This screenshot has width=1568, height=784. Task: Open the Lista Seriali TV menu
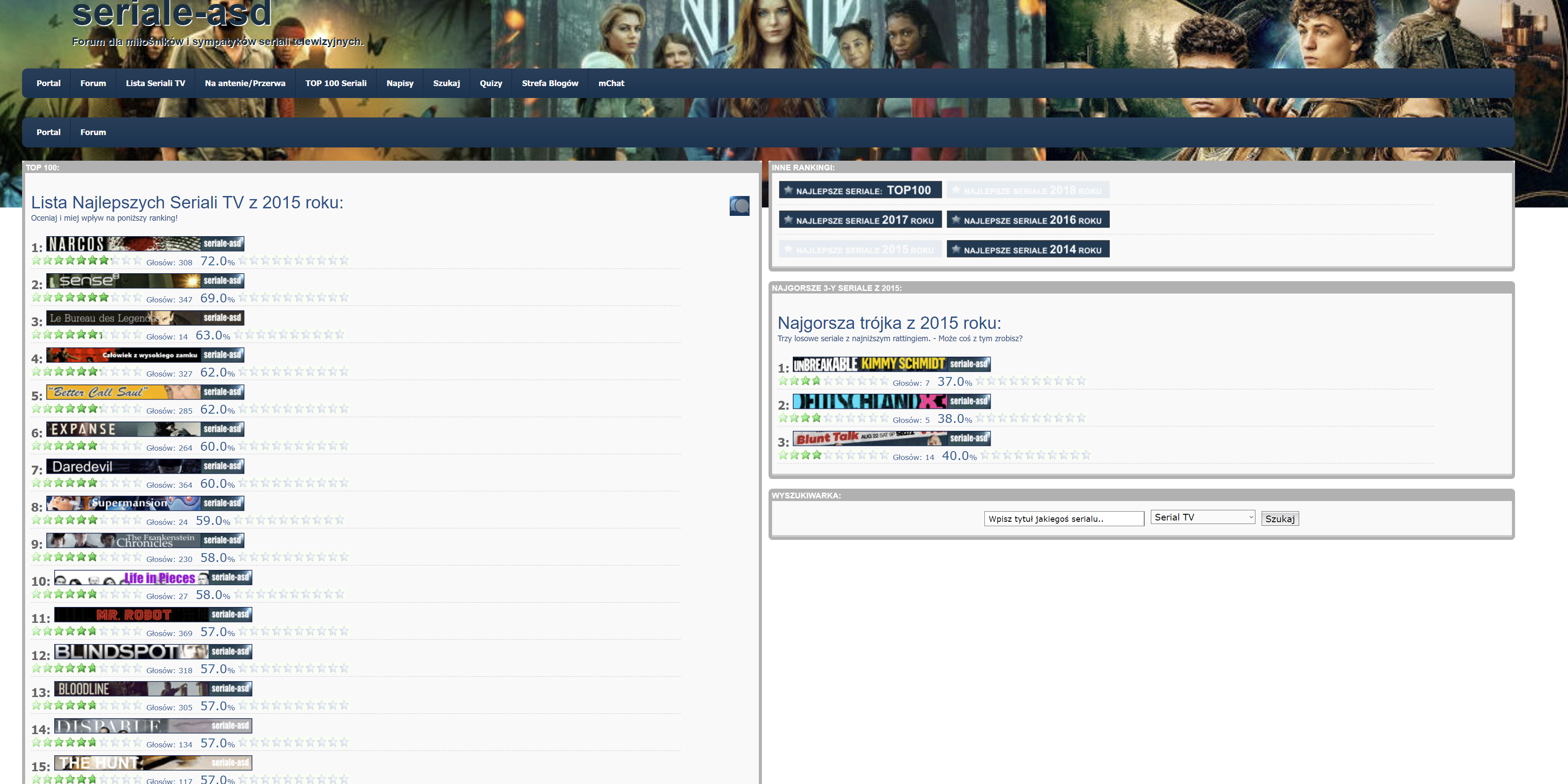coord(155,83)
